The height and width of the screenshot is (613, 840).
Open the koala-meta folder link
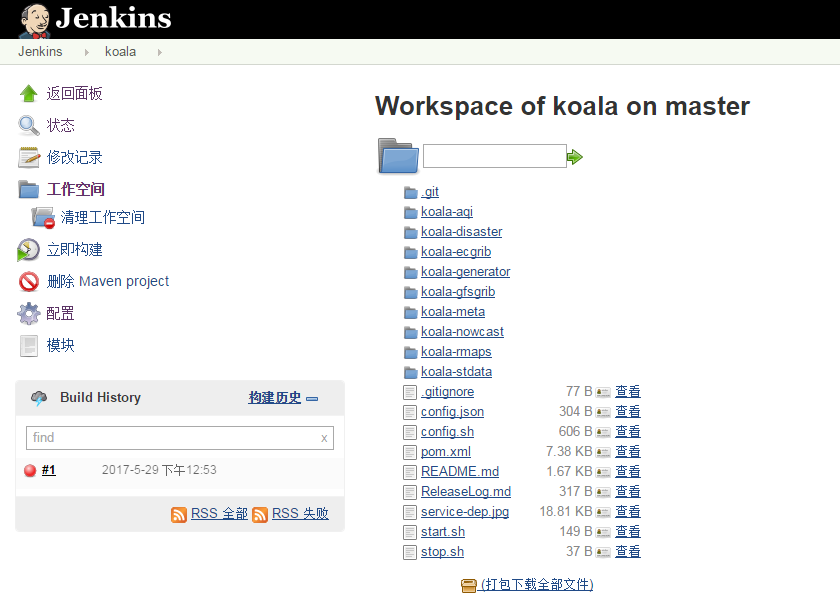[453, 312]
